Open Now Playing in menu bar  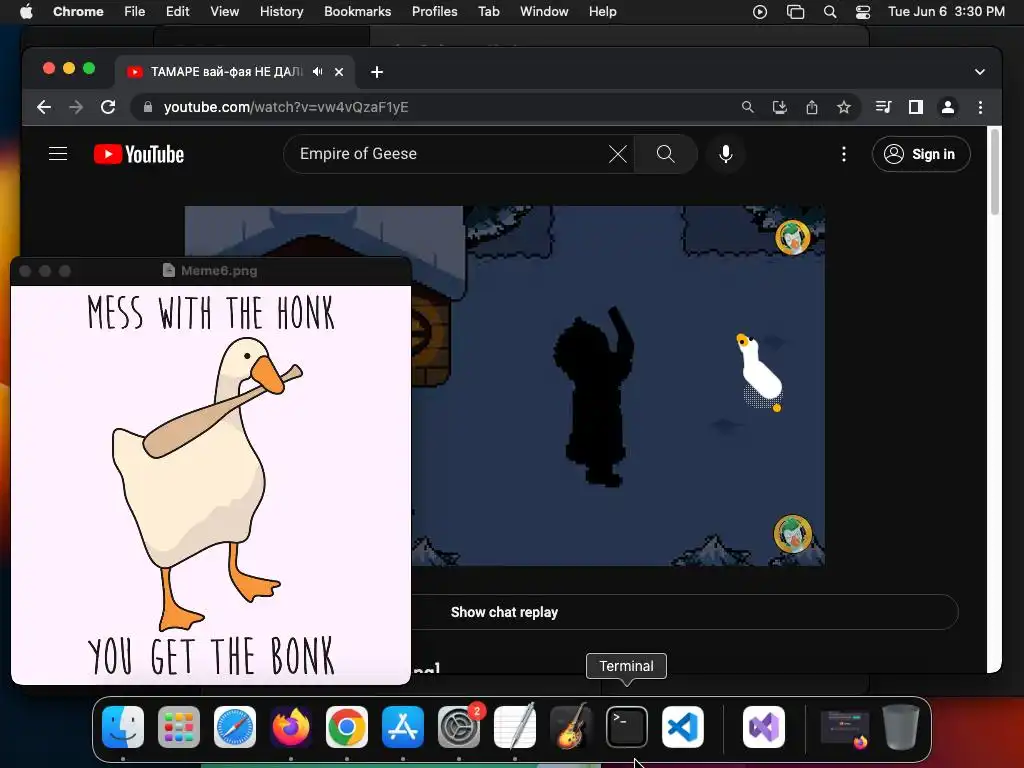(x=760, y=12)
